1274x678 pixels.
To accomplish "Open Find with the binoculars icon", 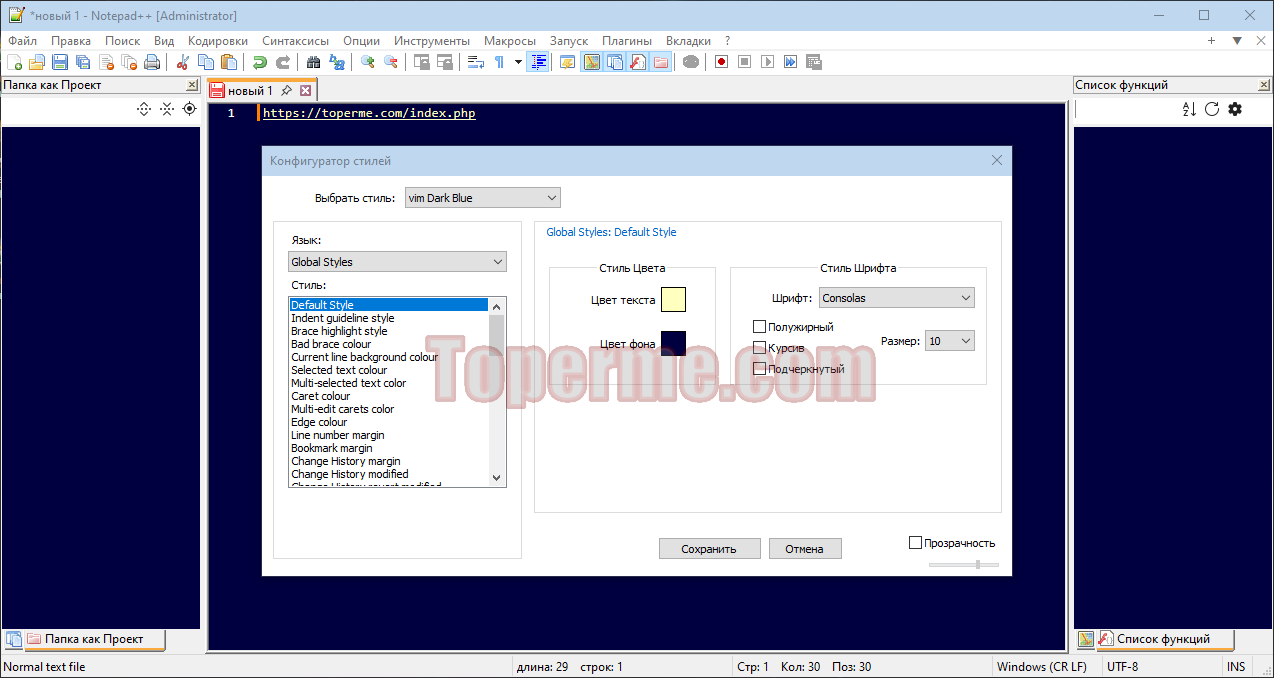I will click(314, 62).
